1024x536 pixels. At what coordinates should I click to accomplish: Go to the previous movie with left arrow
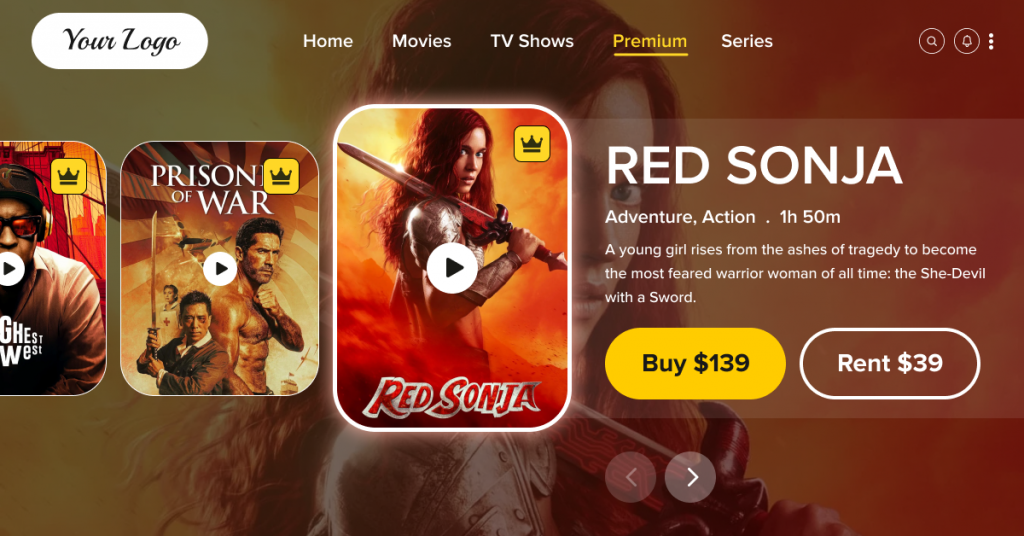pyautogui.click(x=630, y=477)
